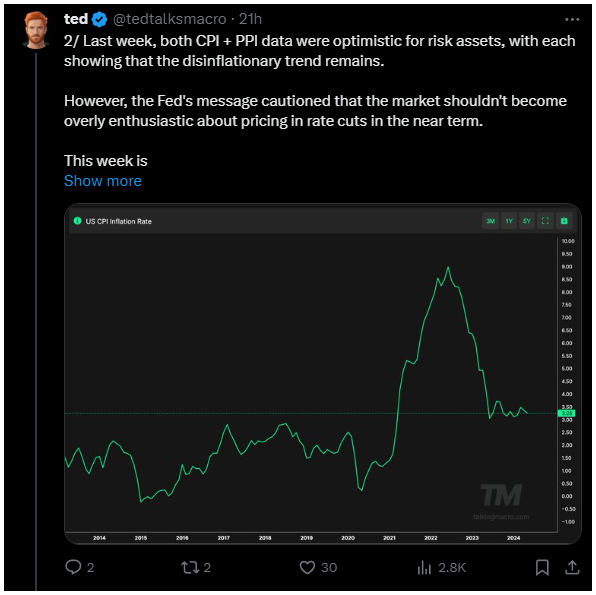The image size is (596, 595).
Task: Select the 5Y chart range
Action: [x=527, y=221]
